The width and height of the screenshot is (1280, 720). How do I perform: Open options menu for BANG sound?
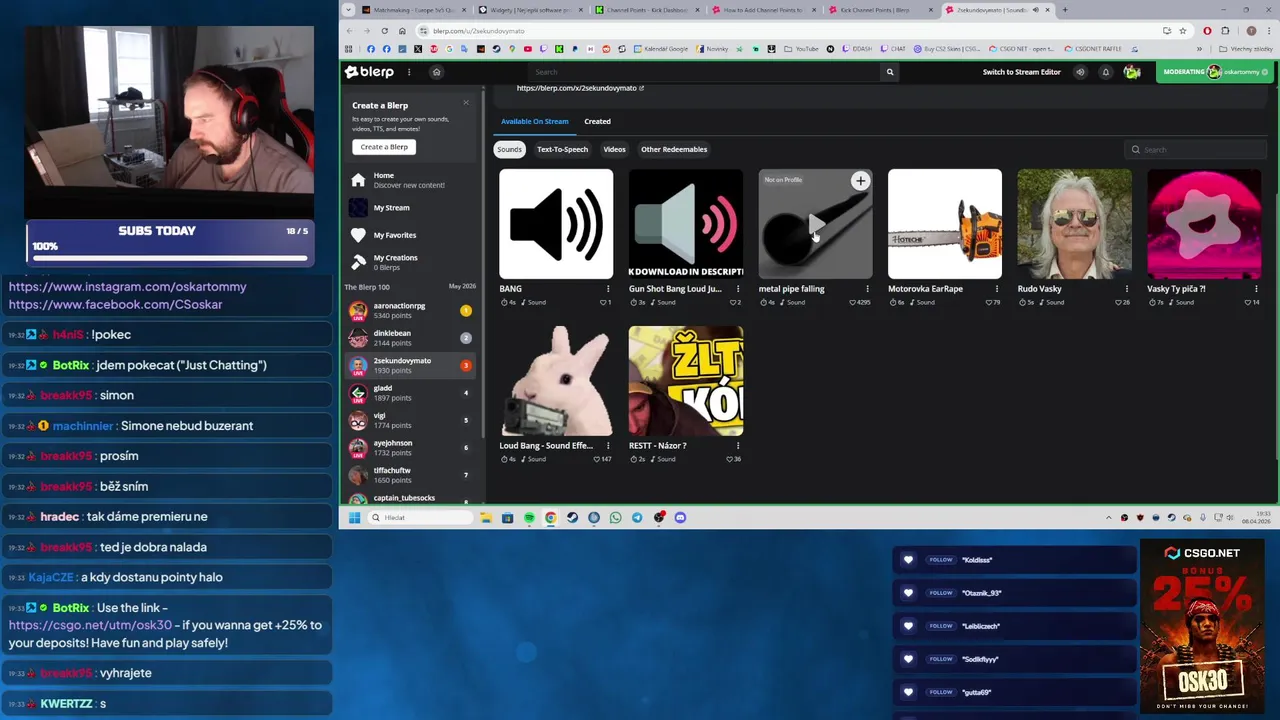[608, 289]
